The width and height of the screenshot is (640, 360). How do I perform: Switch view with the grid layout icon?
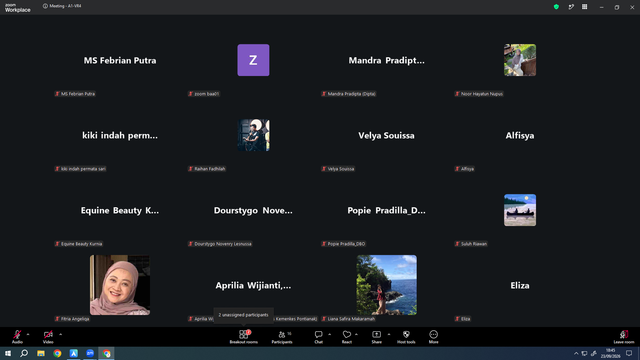584,7
